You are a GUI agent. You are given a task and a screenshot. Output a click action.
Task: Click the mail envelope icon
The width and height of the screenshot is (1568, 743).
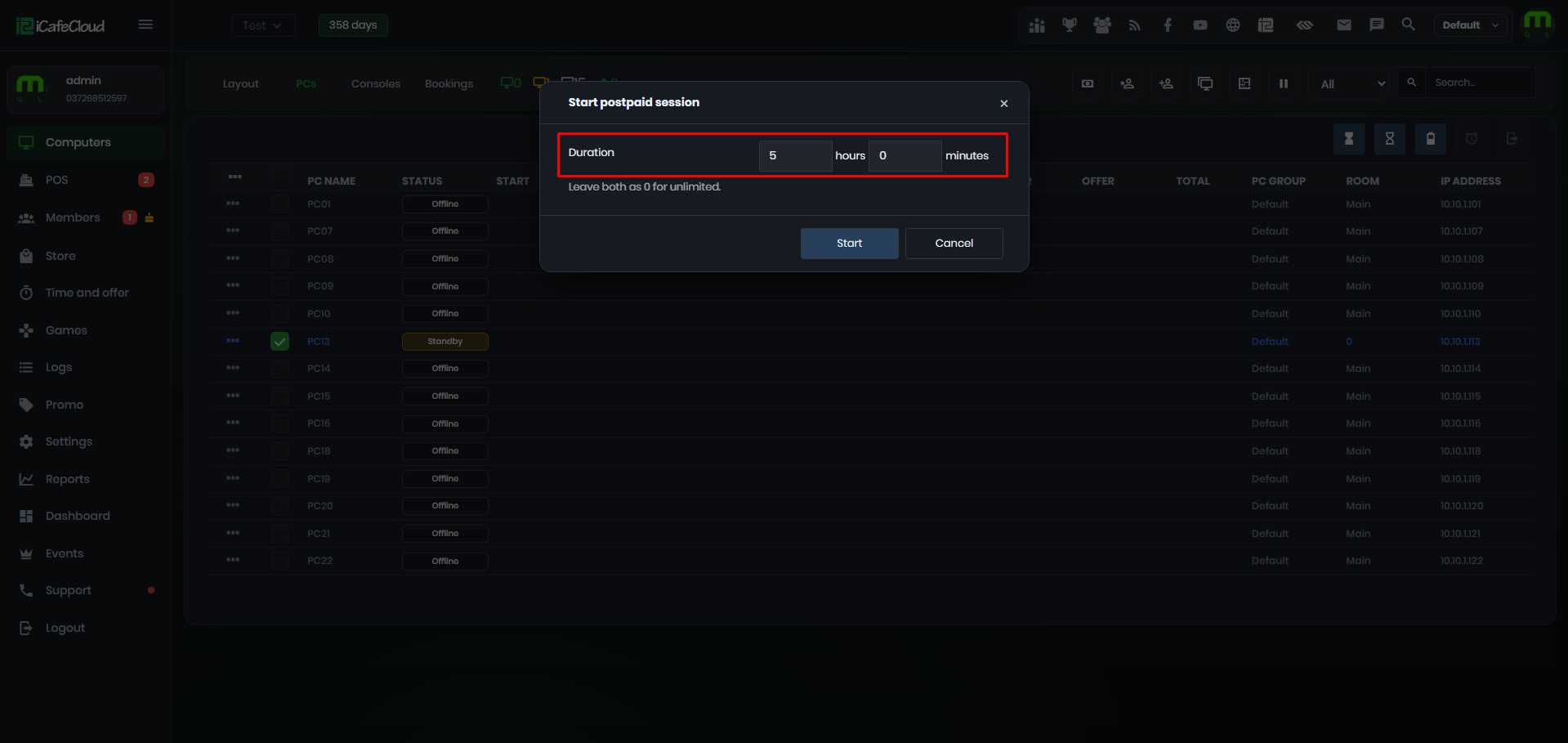pyautogui.click(x=1343, y=25)
